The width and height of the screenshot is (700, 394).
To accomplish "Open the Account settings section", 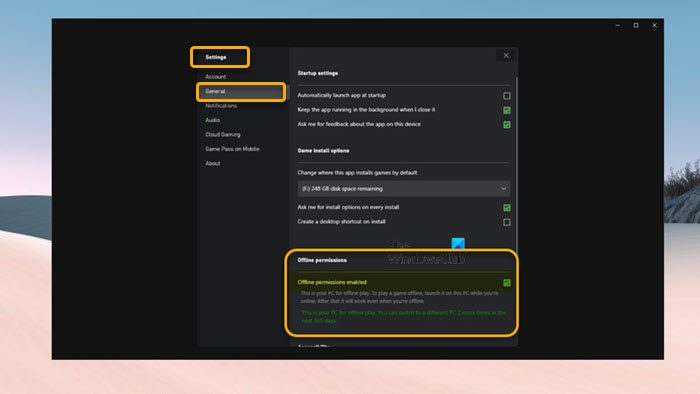I will tap(216, 77).
